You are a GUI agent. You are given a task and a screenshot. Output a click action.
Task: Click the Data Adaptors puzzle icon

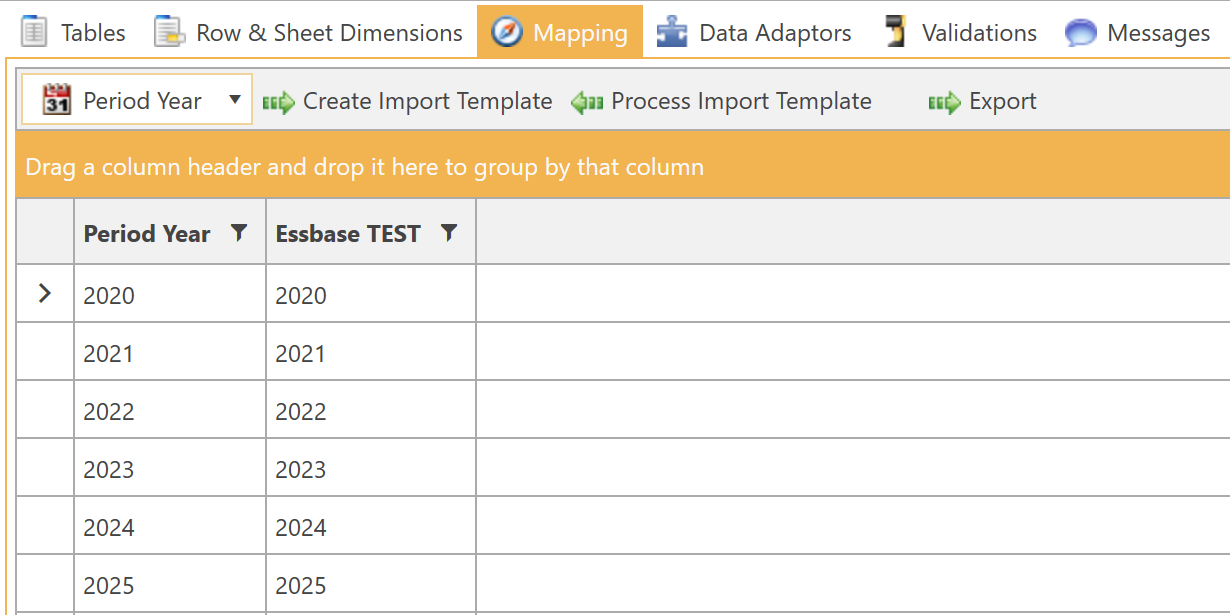(672, 32)
